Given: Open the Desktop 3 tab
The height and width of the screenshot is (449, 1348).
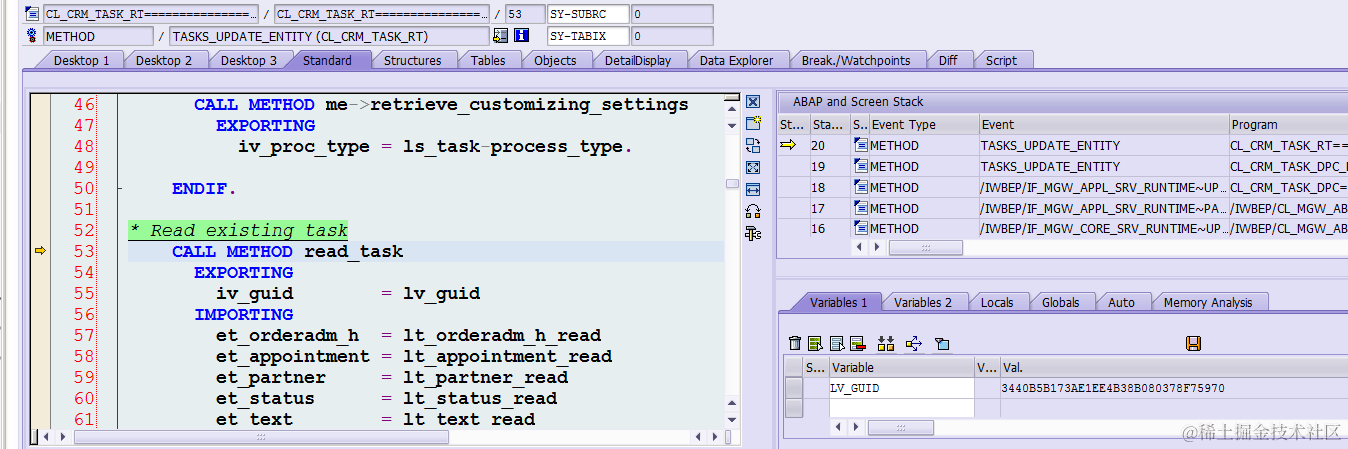Looking at the screenshot, I should point(249,60).
